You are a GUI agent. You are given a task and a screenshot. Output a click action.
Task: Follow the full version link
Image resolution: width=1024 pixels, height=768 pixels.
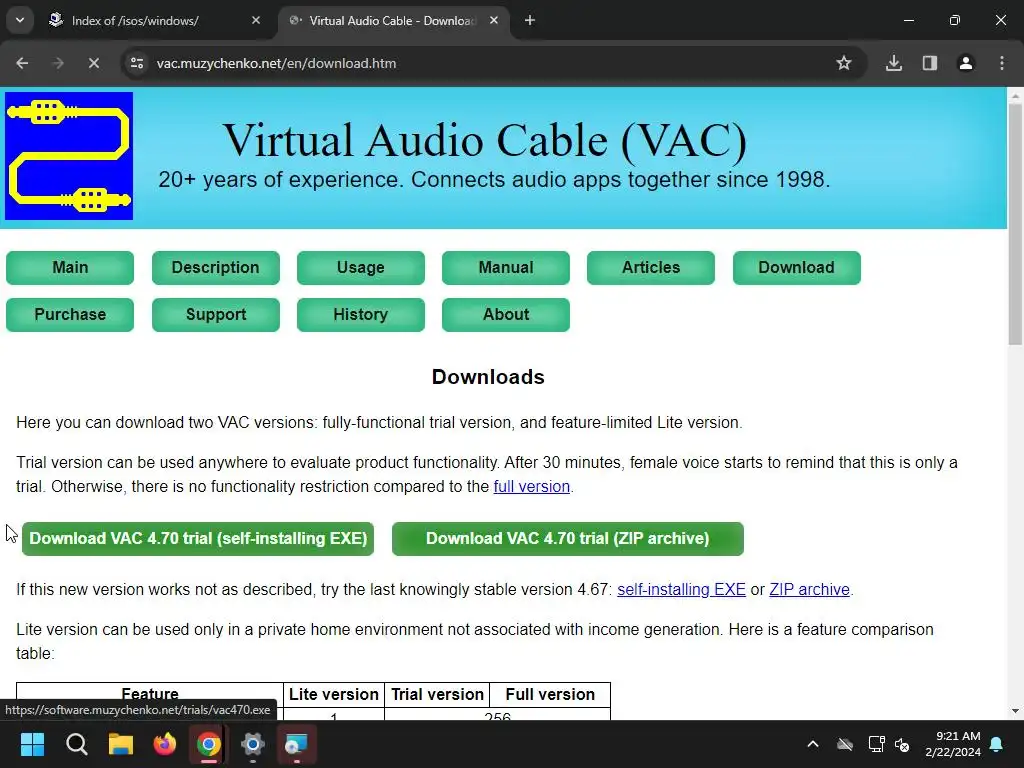532,487
